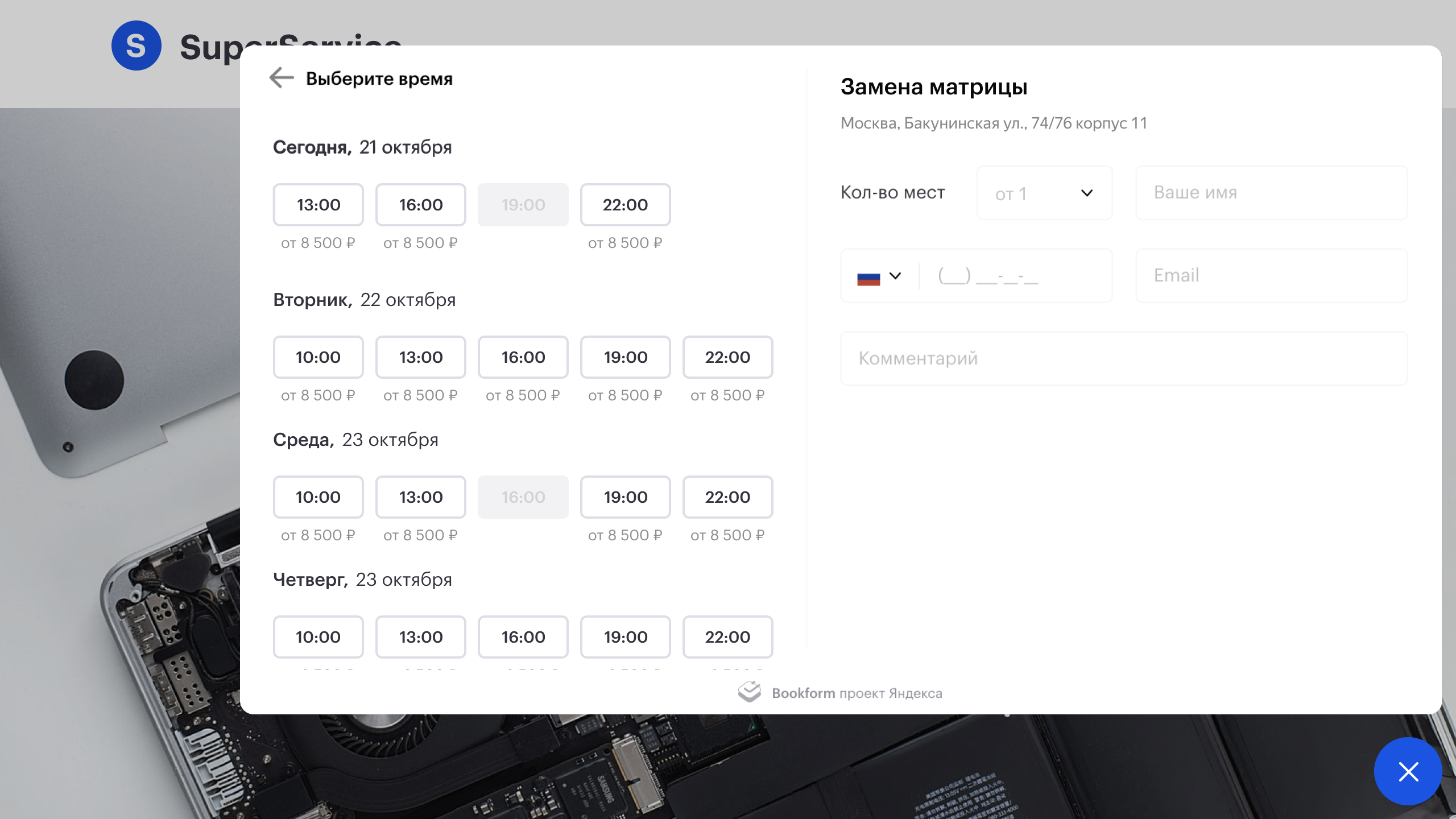The image size is (1456, 819).
Task: Click the greyed-out 16:00 slot on Среда
Action: pos(523,497)
